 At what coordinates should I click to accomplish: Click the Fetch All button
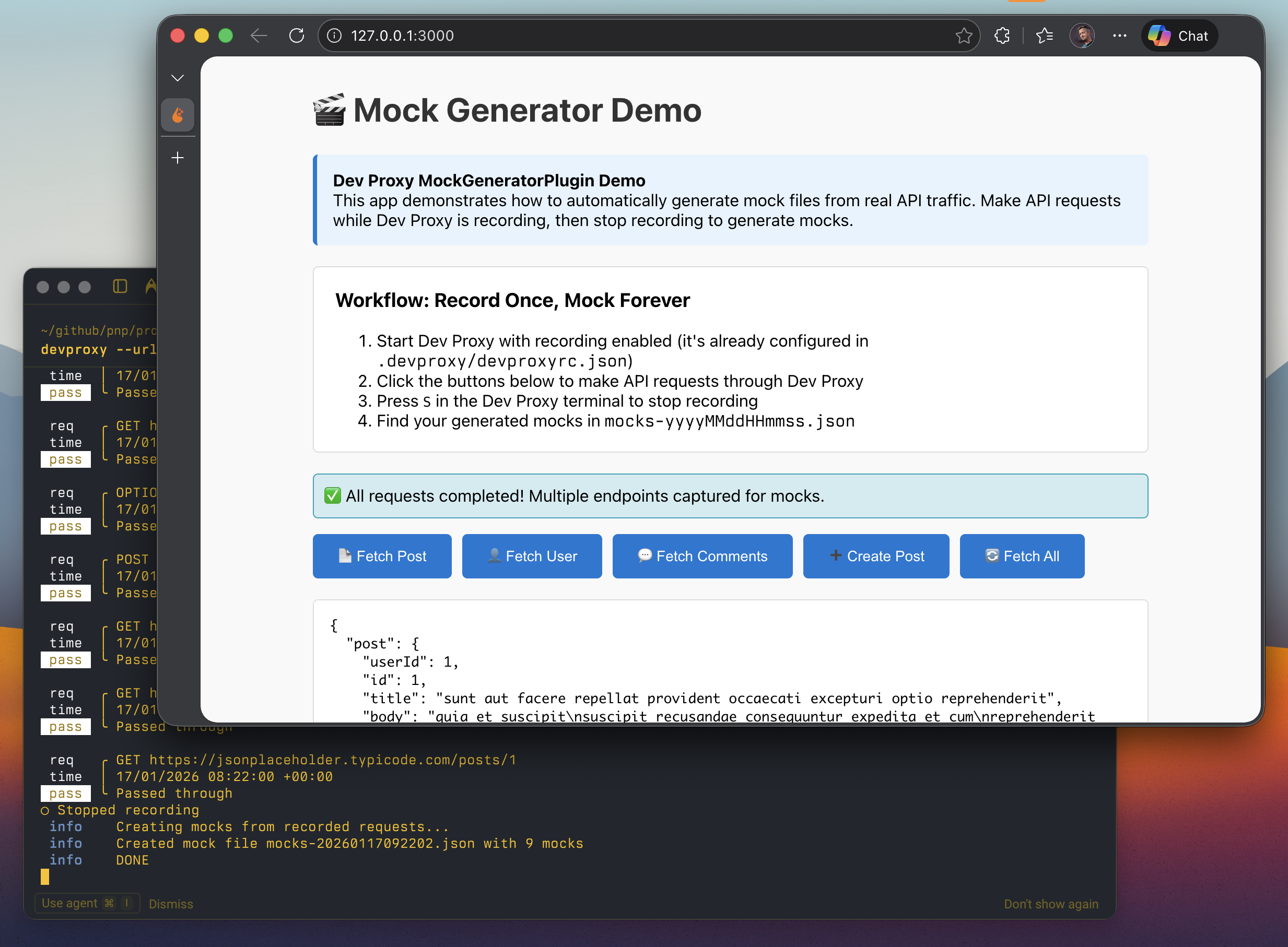(1022, 555)
